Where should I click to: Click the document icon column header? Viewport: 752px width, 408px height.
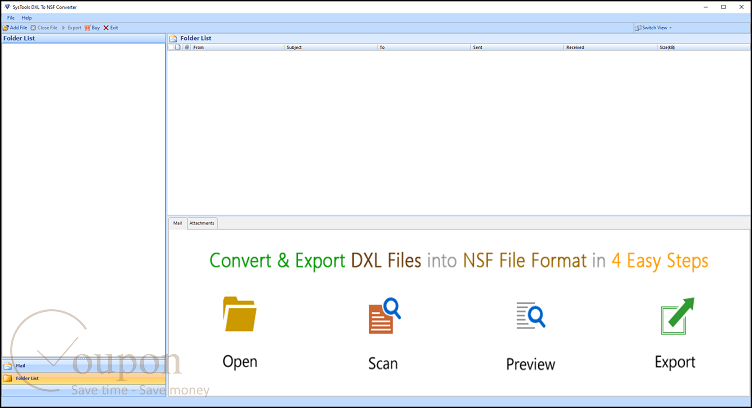pos(178,47)
